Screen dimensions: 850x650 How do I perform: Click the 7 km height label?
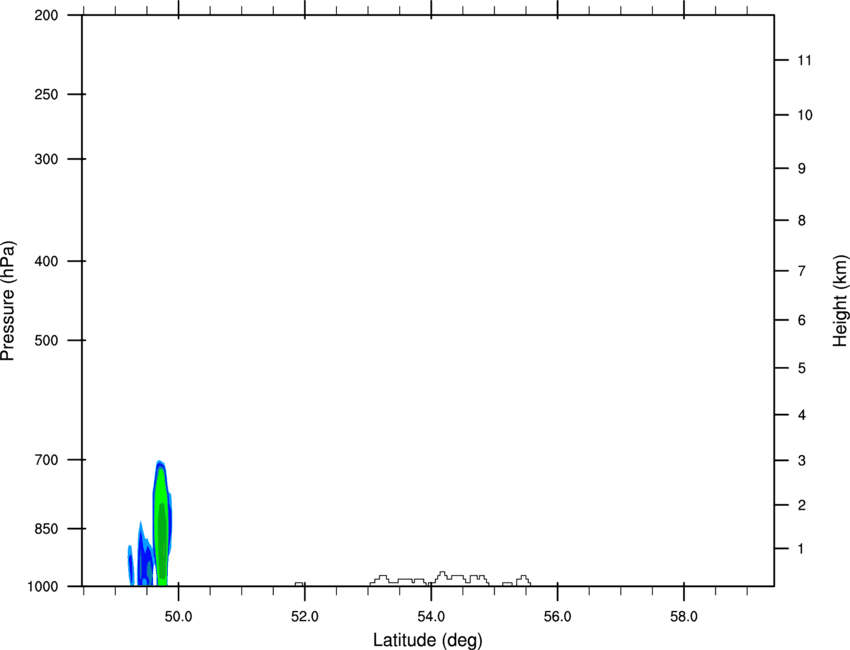point(802,271)
